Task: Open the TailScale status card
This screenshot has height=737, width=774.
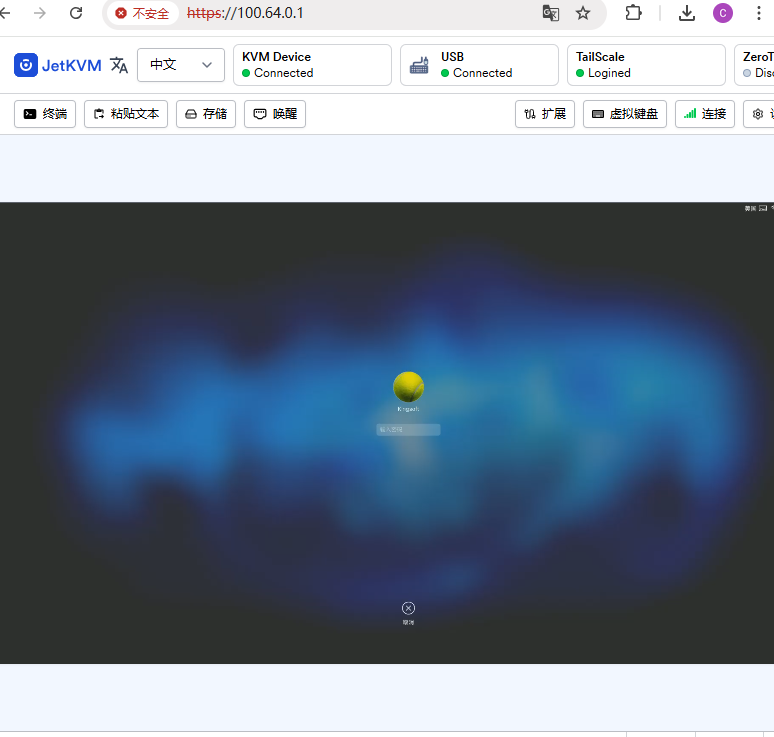Action: tap(646, 65)
